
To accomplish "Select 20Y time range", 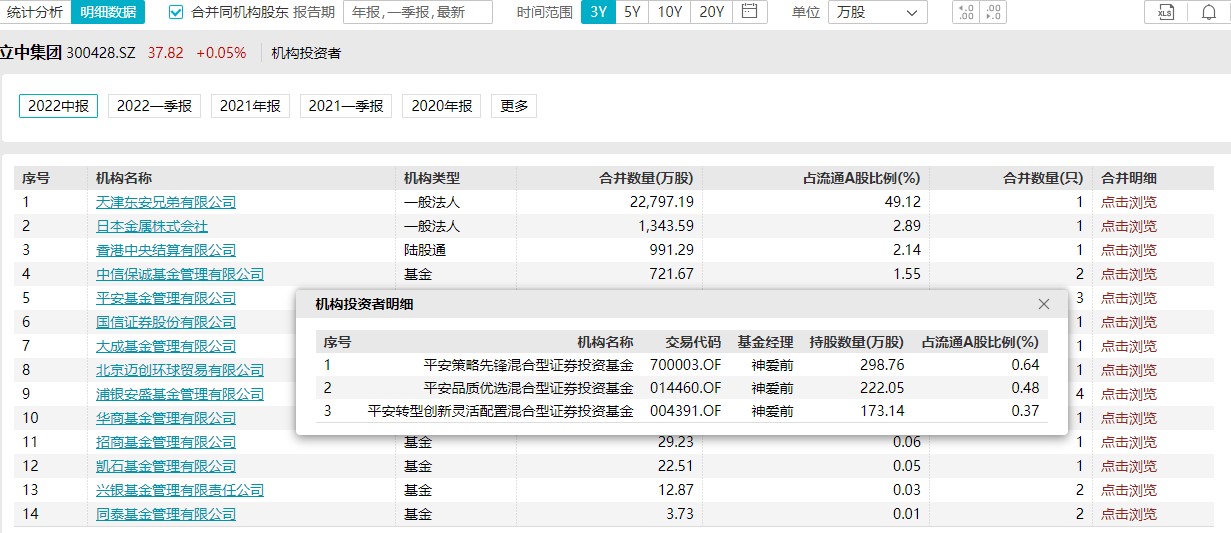I will tap(711, 12).
